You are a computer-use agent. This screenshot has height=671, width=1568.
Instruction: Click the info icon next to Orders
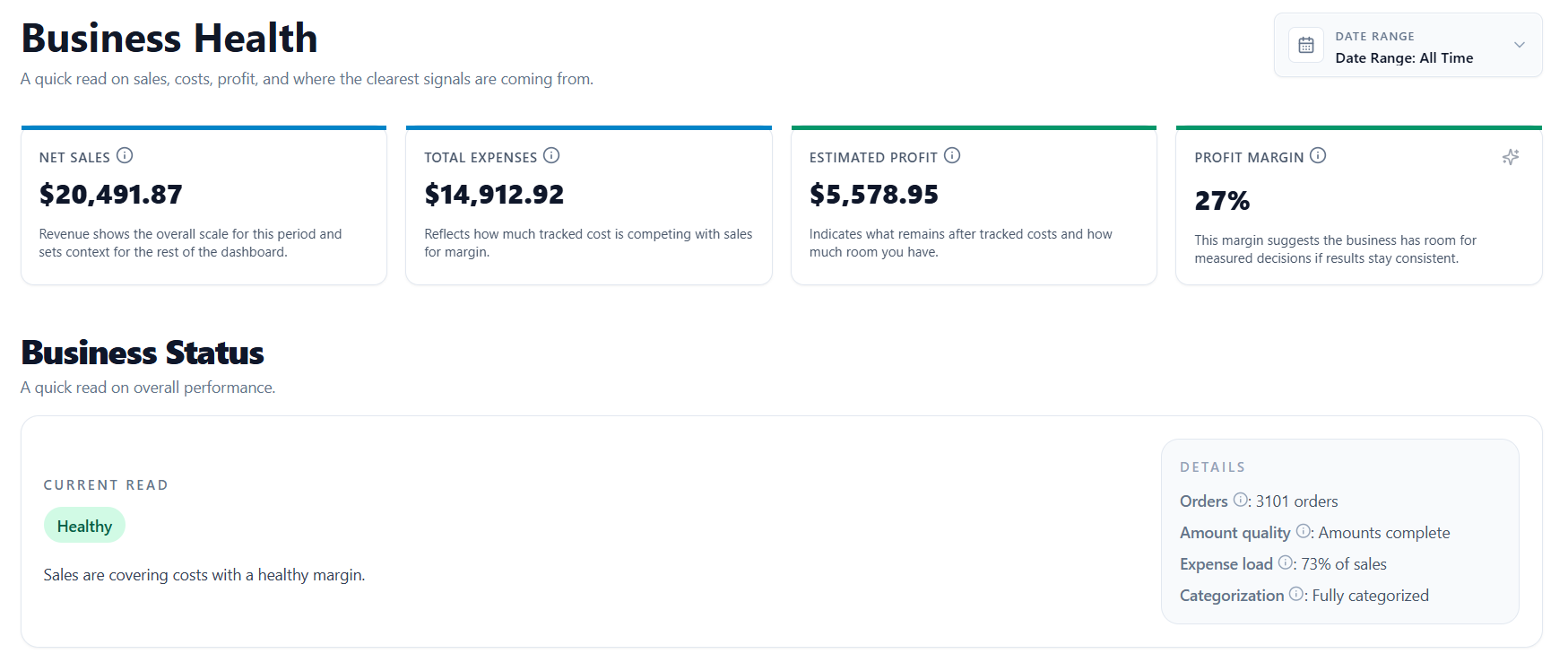tap(1241, 500)
